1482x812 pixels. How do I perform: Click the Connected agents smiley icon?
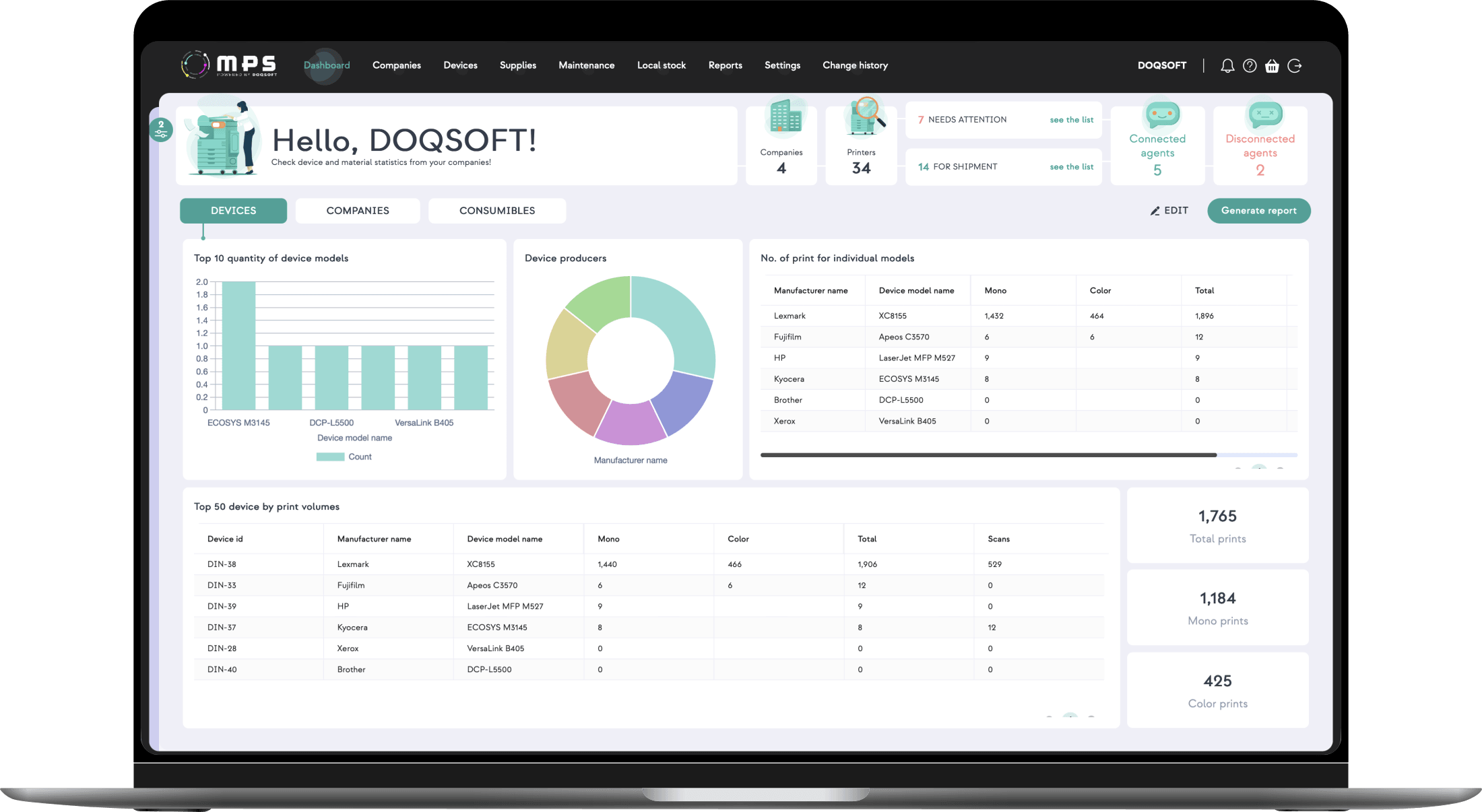tap(1163, 114)
